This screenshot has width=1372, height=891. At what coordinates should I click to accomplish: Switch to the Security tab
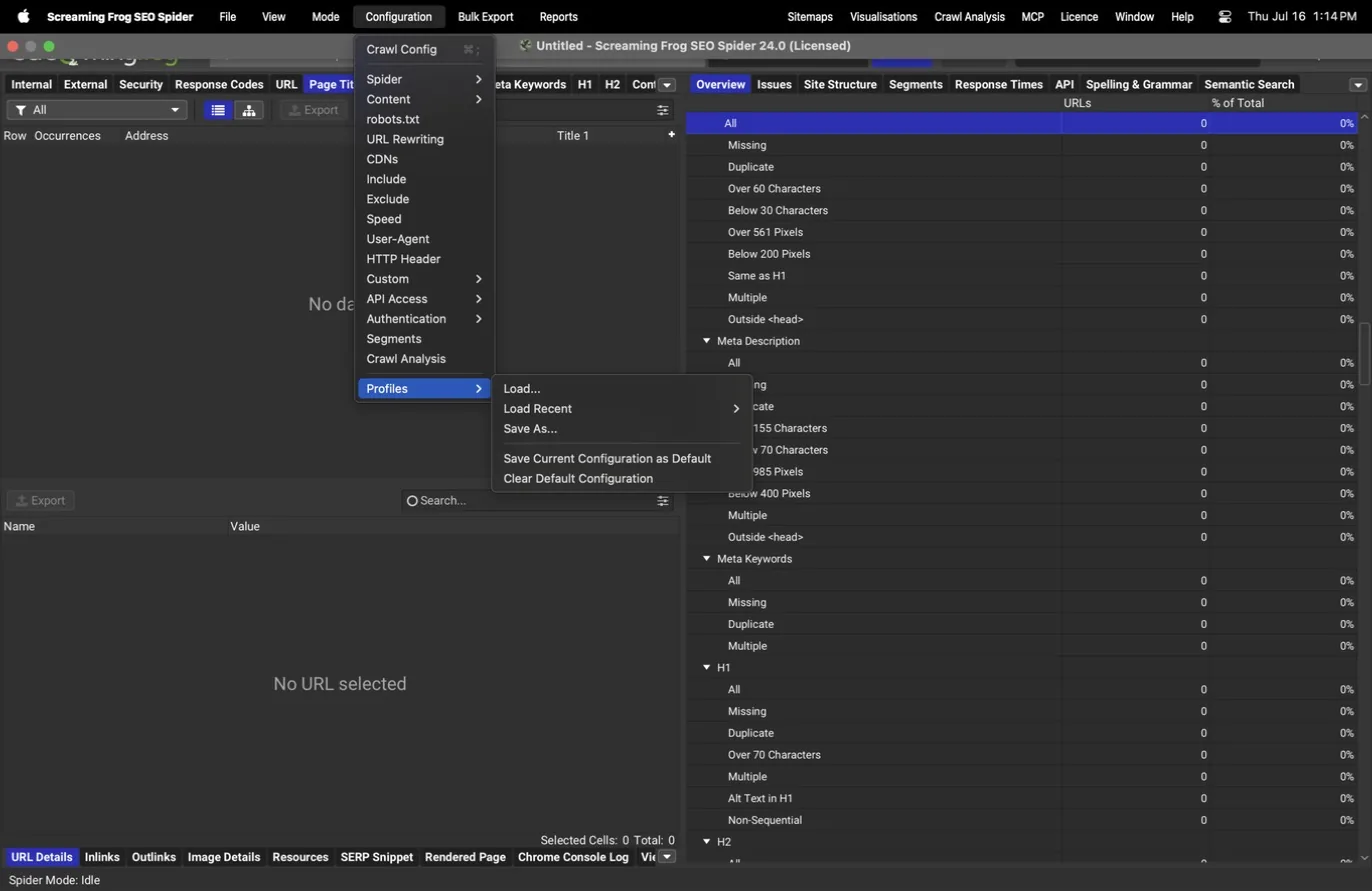(x=140, y=85)
